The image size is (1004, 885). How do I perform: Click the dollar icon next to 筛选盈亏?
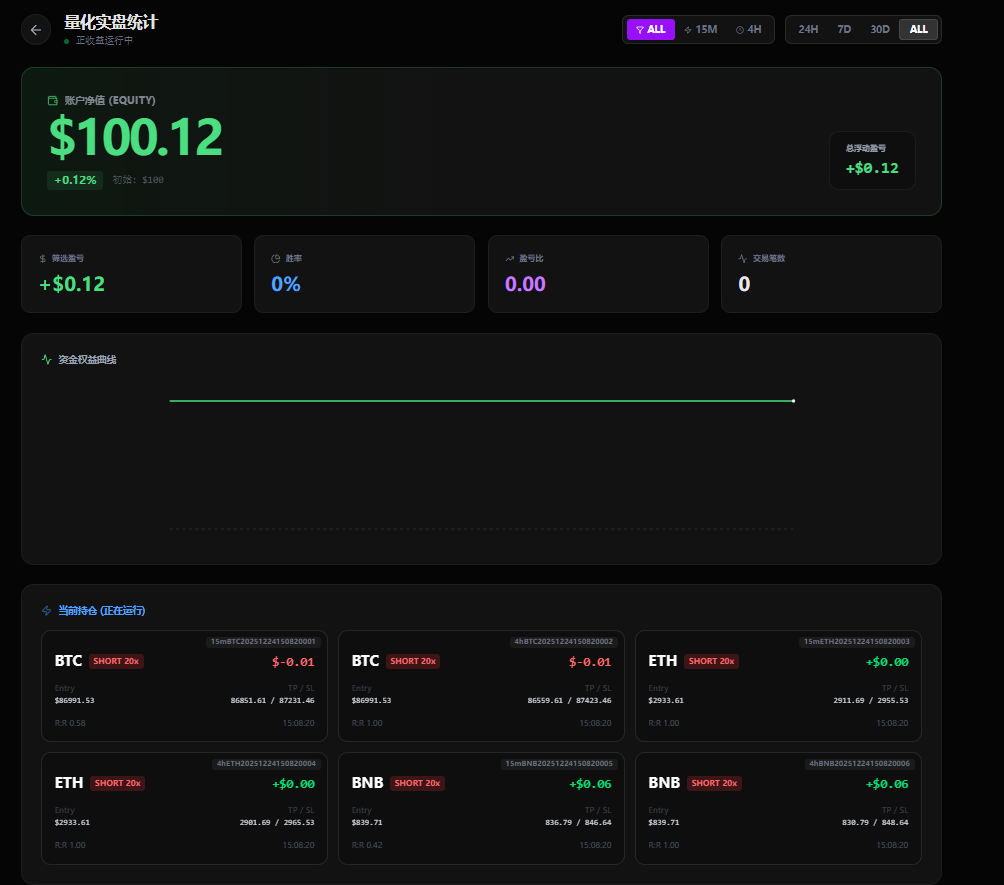coord(43,258)
